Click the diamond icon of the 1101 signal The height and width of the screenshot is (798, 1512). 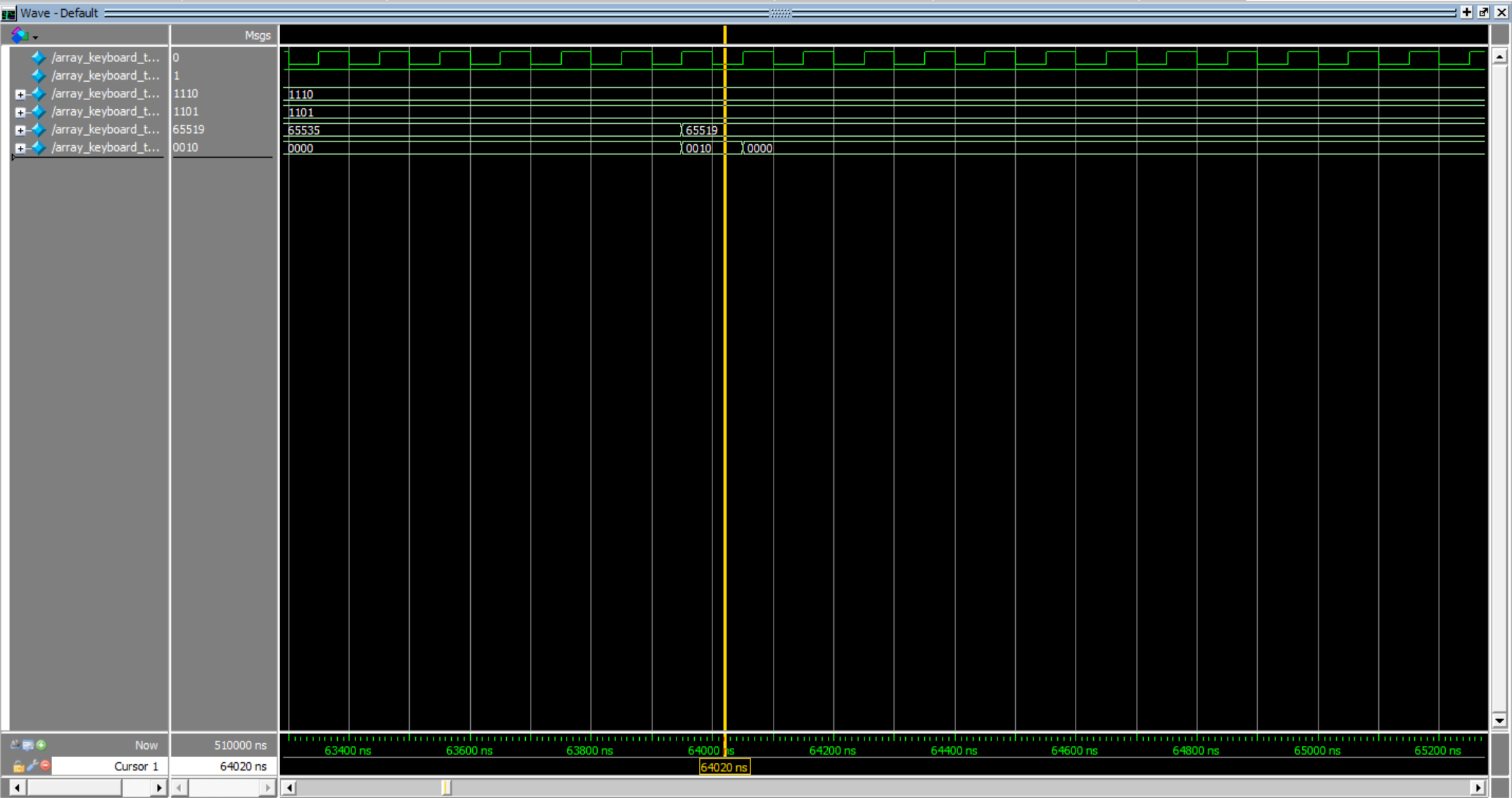pos(39,111)
